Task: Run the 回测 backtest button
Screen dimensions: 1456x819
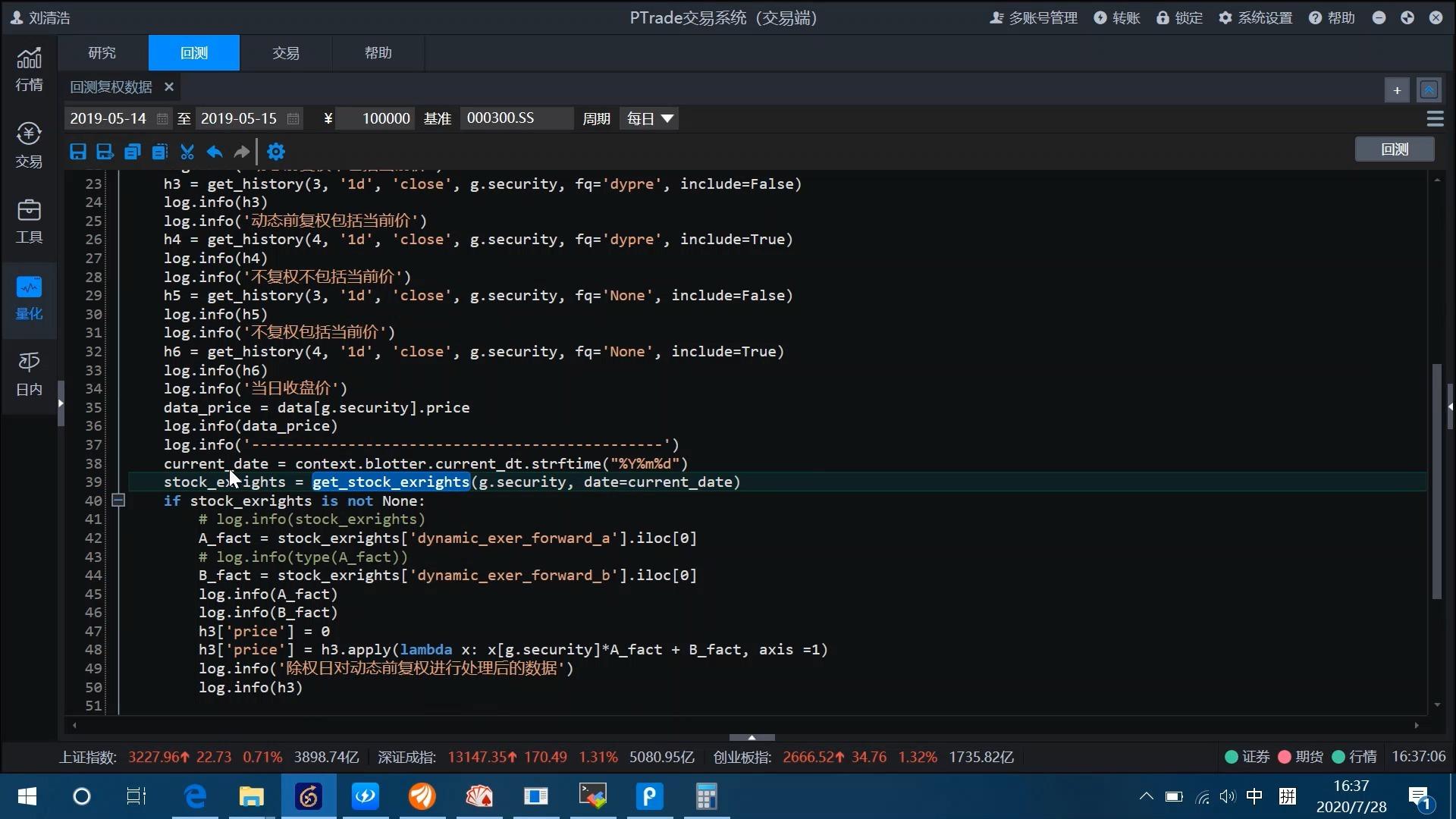Action: pyautogui.click(x=1395, y=149)
